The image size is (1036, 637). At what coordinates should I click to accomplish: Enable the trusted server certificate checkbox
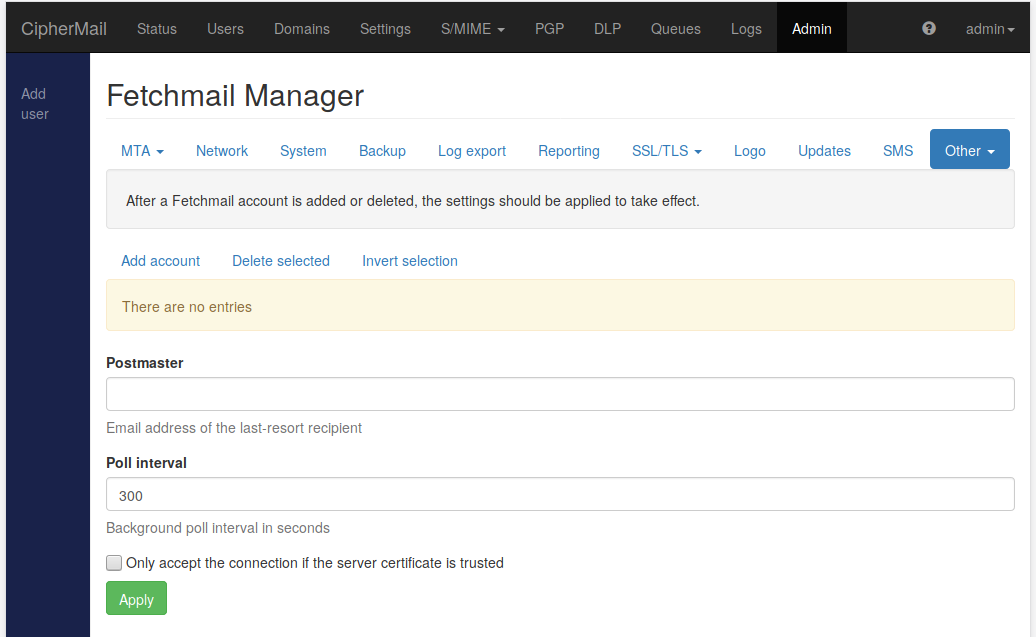point(114,562)
